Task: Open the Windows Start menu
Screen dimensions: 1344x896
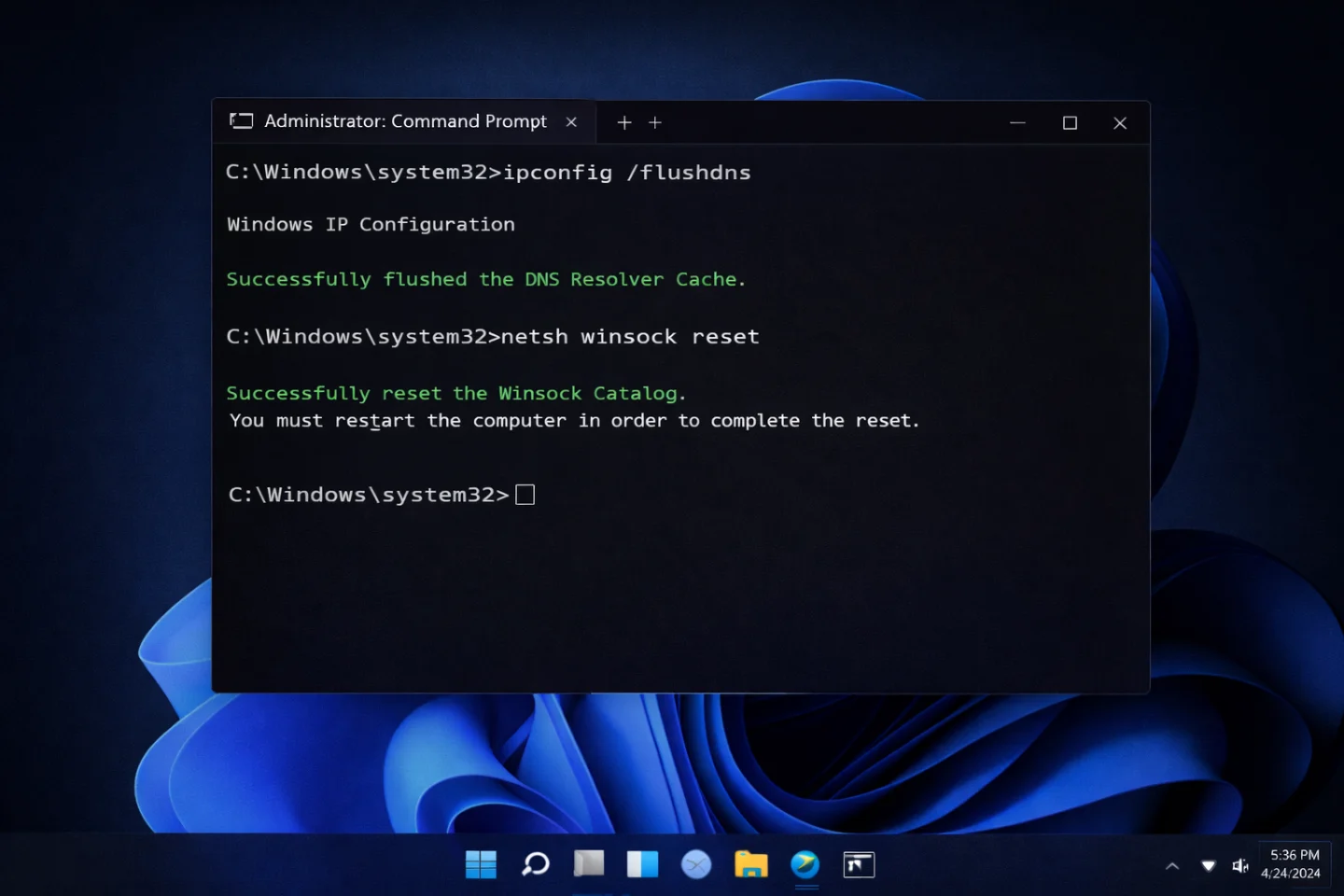Action: click(x=481, y=864)
